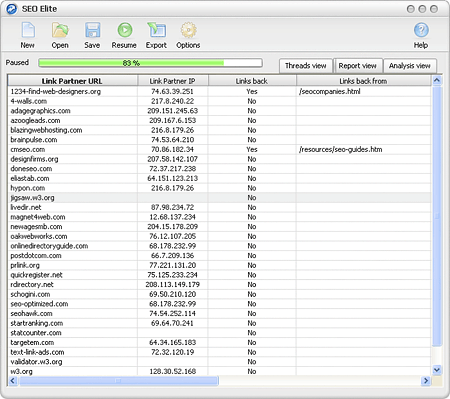The image size is (450, 399).
Task: Click the horizontal scrollbar left arrow
Action: 13,381
